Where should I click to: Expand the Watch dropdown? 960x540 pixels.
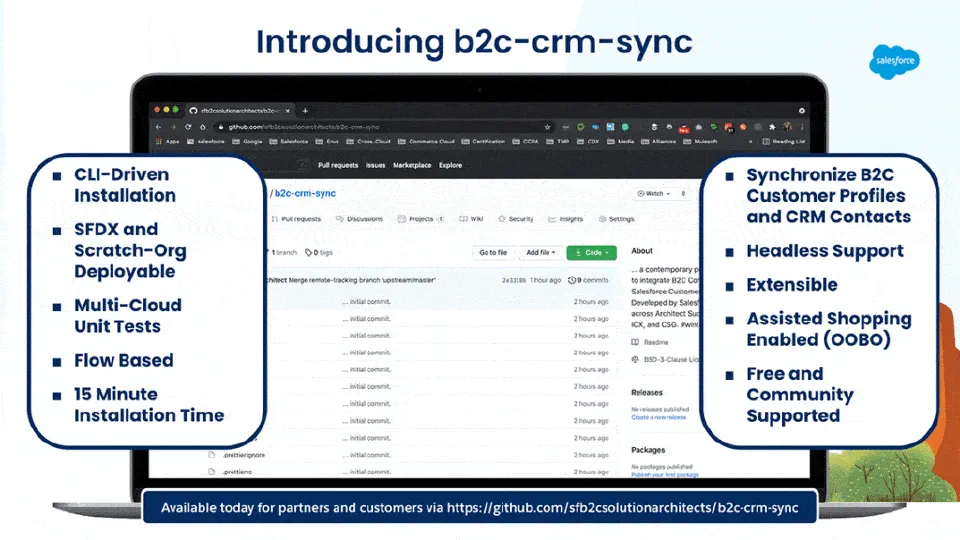click(x=654, y=193)
